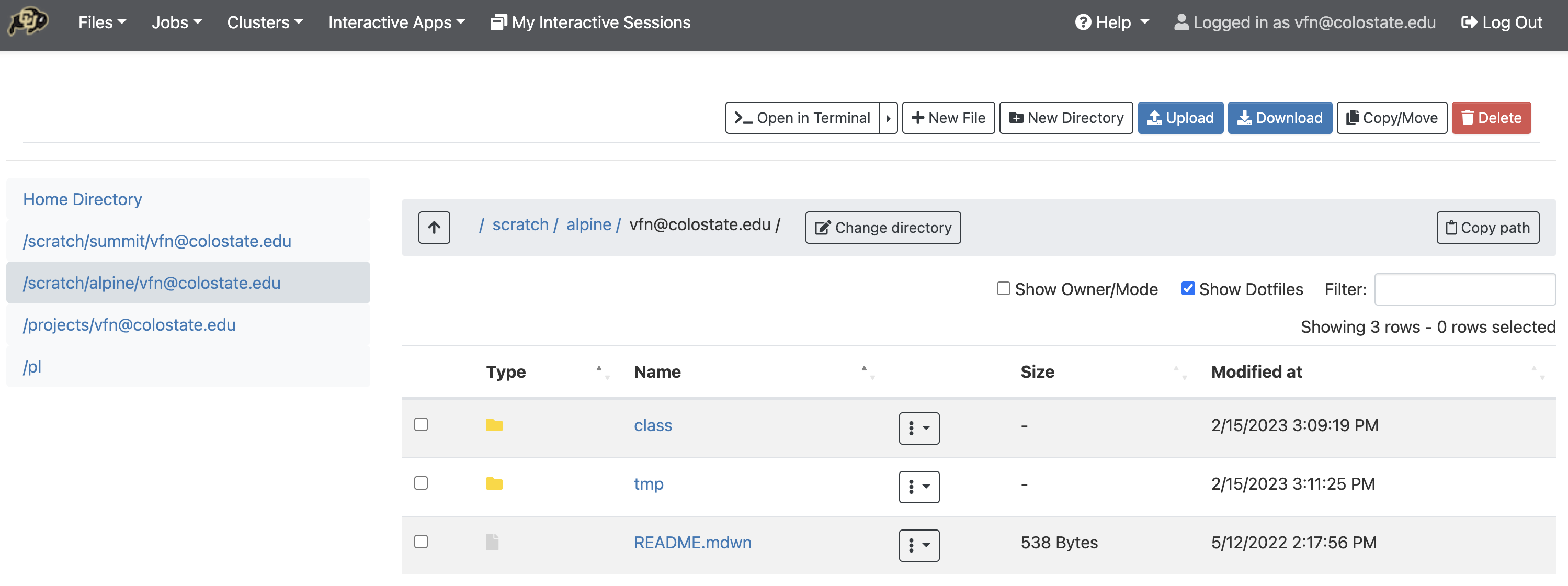Click the Showing 3 rows status text
Viewport: 1568px width, 586px height.
click(1428, 327)
